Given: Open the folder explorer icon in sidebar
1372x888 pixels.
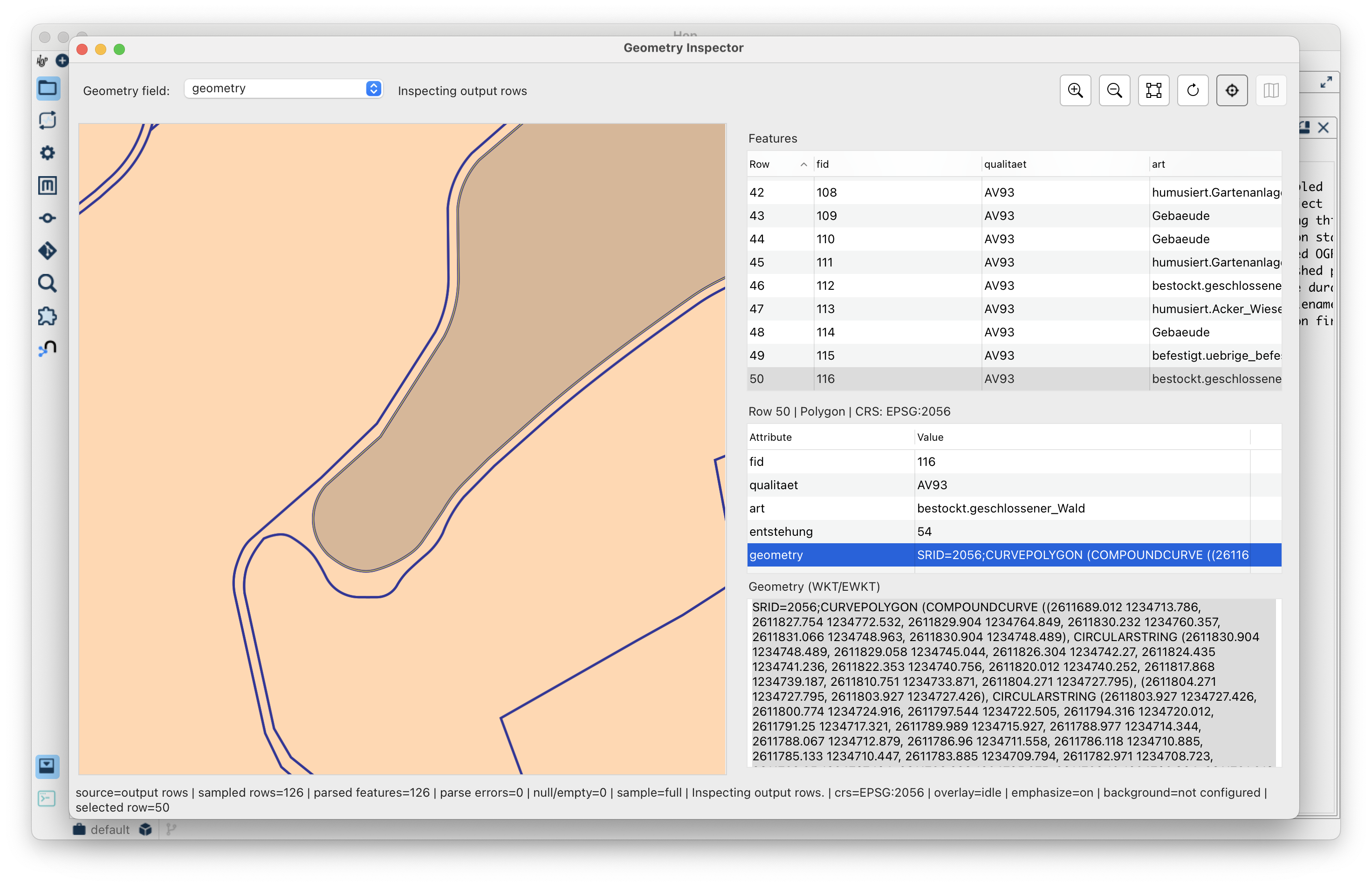Looking at the screenshot, I should pos(47,89).
